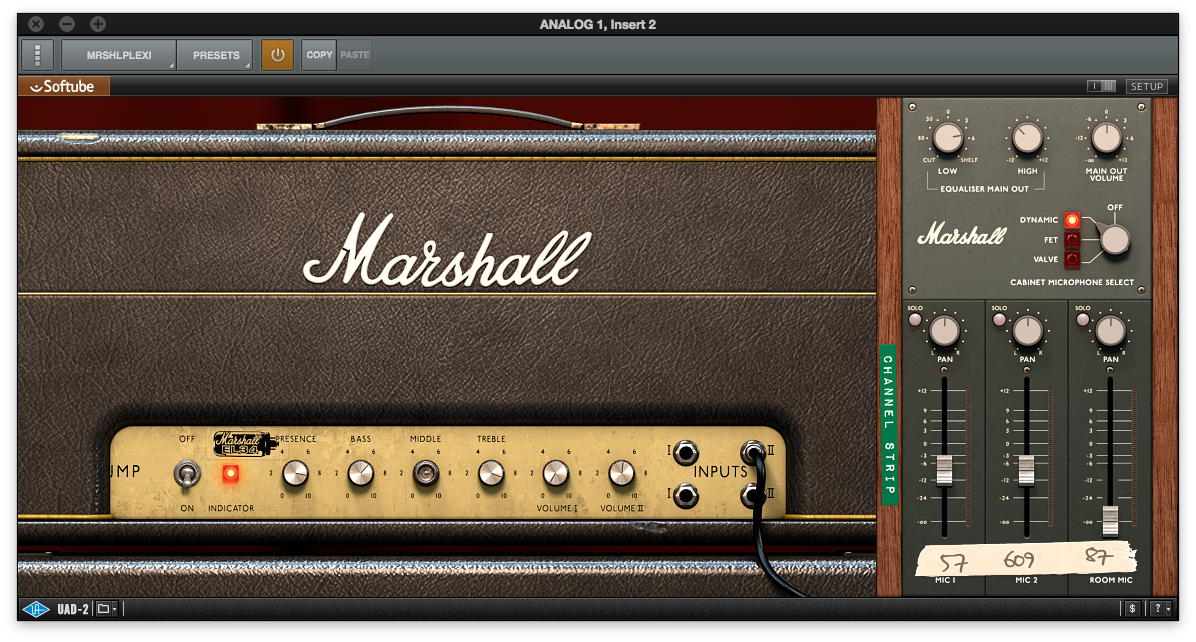Open the three-dot plugin options menu
1196x642 pixels.
tap(37, 55)
